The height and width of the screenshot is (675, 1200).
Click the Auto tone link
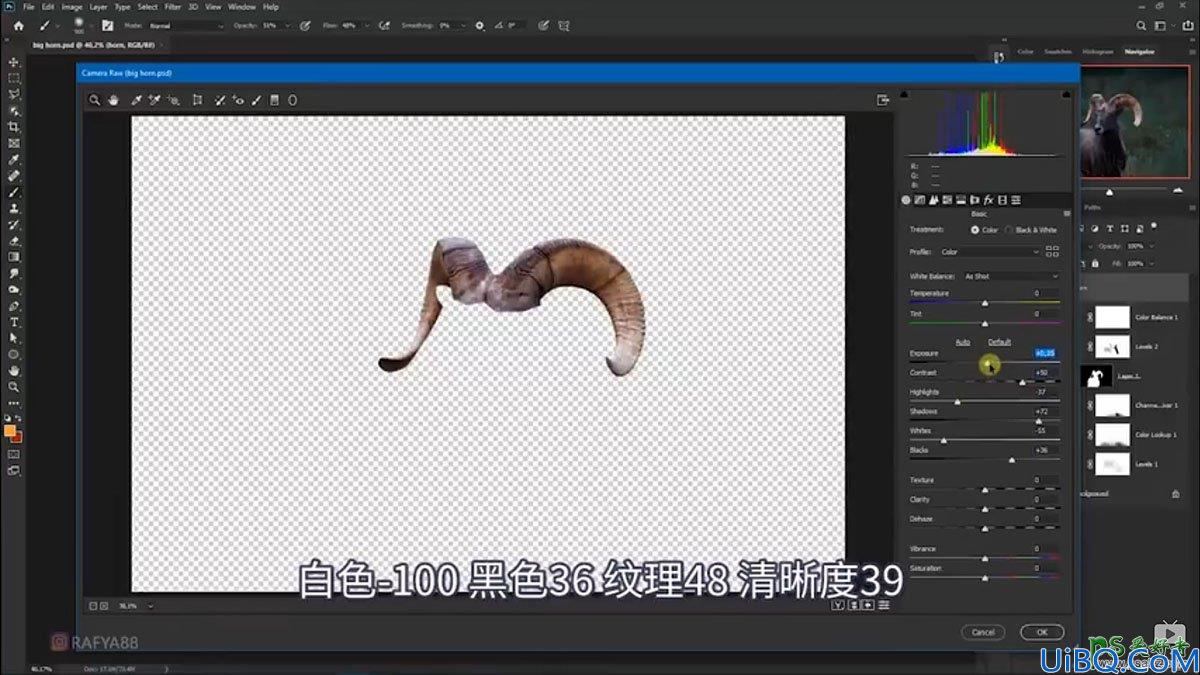963,342
